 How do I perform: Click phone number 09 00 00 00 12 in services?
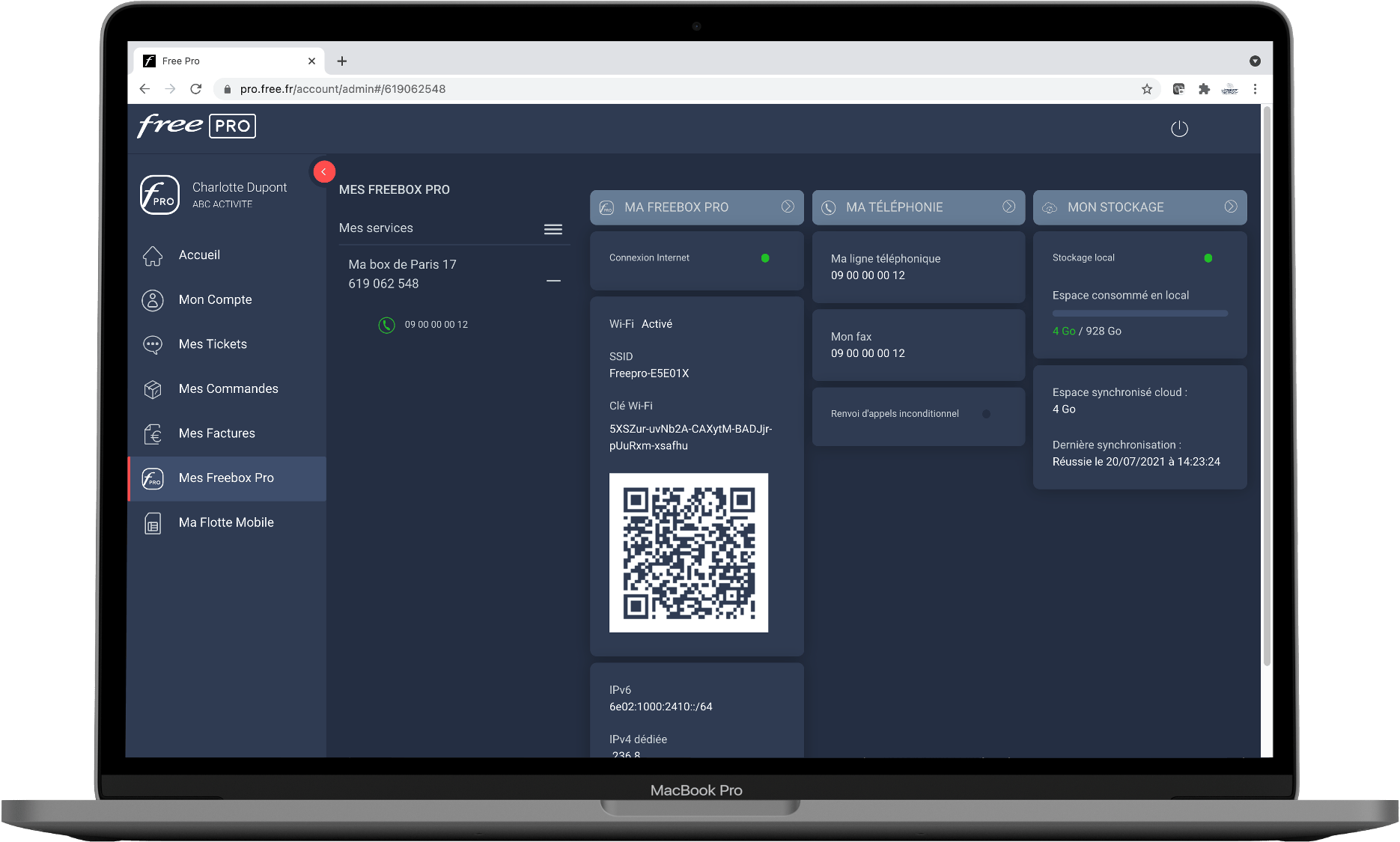coord(436,325)
